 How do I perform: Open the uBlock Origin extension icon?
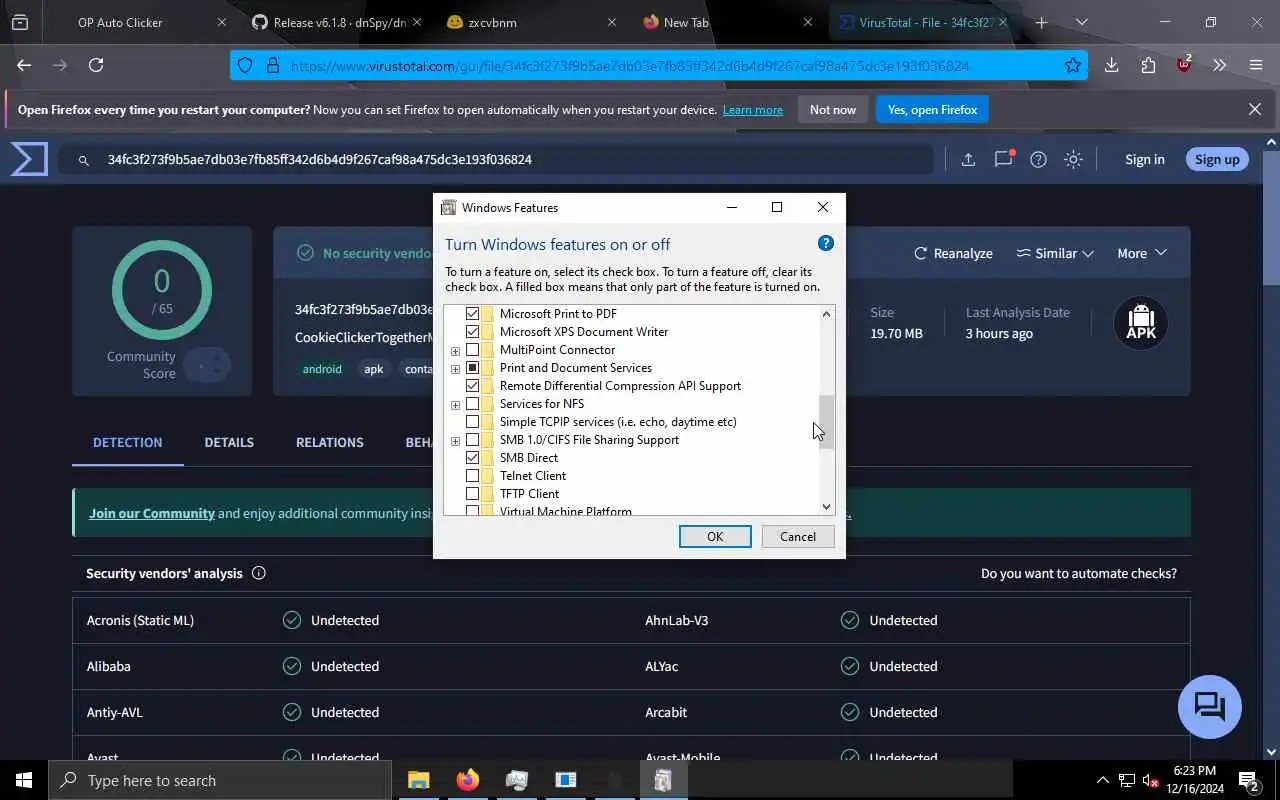1184,65
